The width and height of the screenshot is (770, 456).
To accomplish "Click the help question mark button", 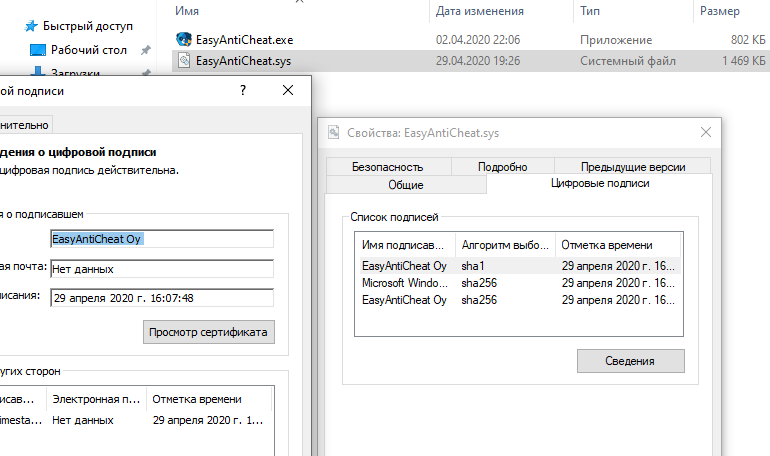I will (x=243, y=90).
